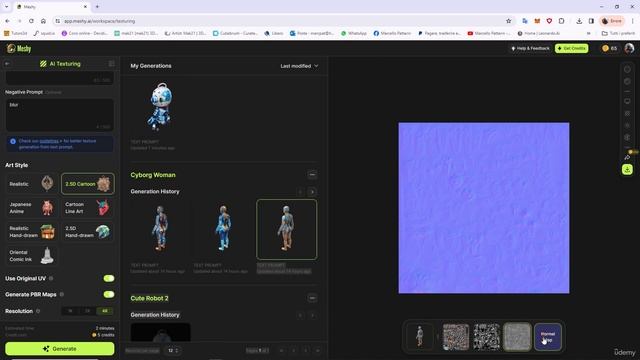Open the guidelines link
Viewport: 640px width, 360px height.
[x=49, y=141]
